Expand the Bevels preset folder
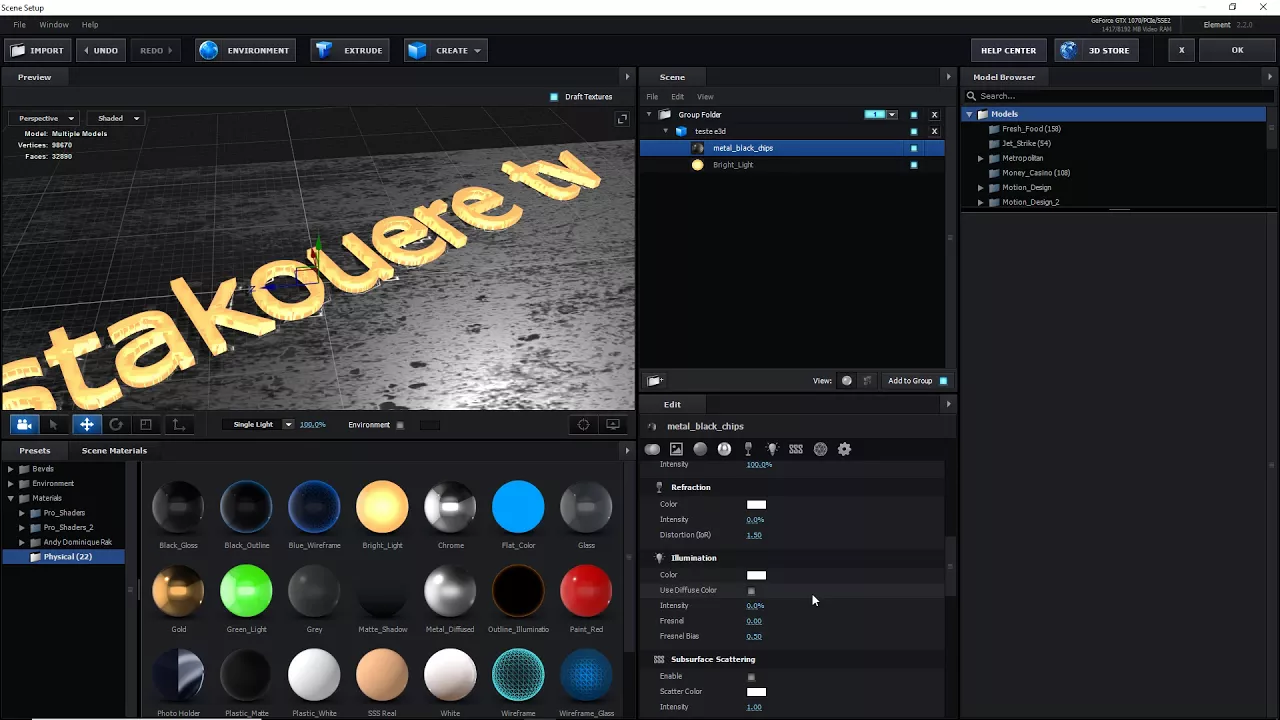 point(11,469)
